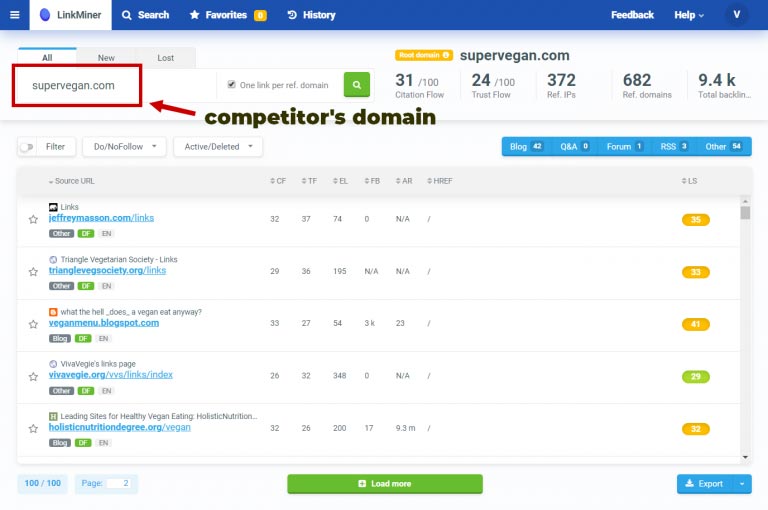Switch to the New links tab

point(106,58)
